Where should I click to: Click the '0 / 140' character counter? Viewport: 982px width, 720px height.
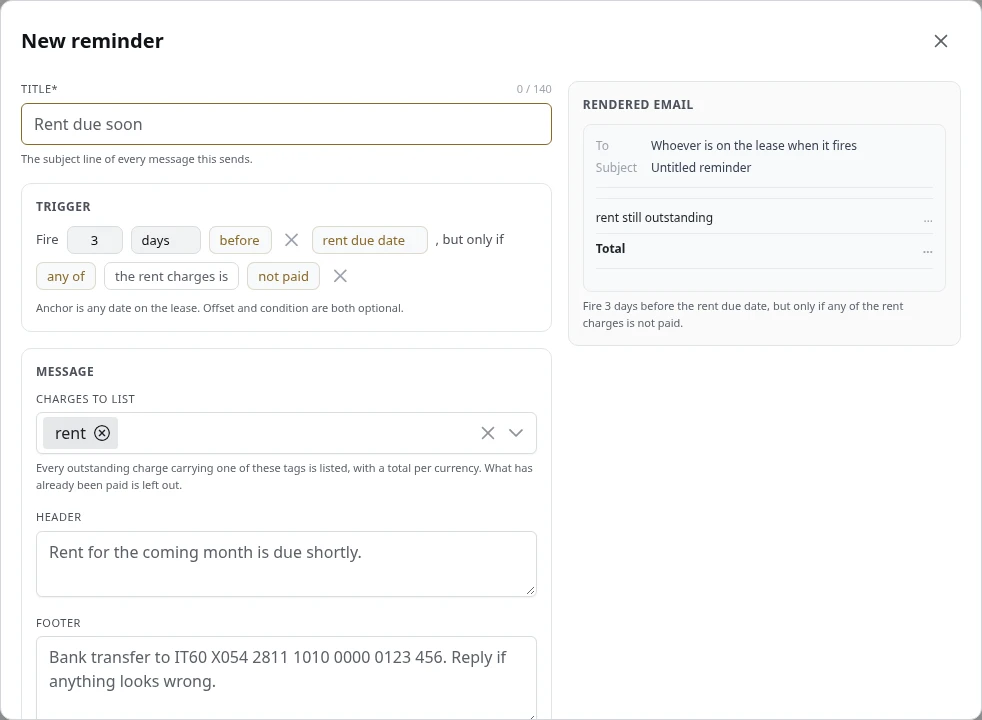click(x=534, y=89)
